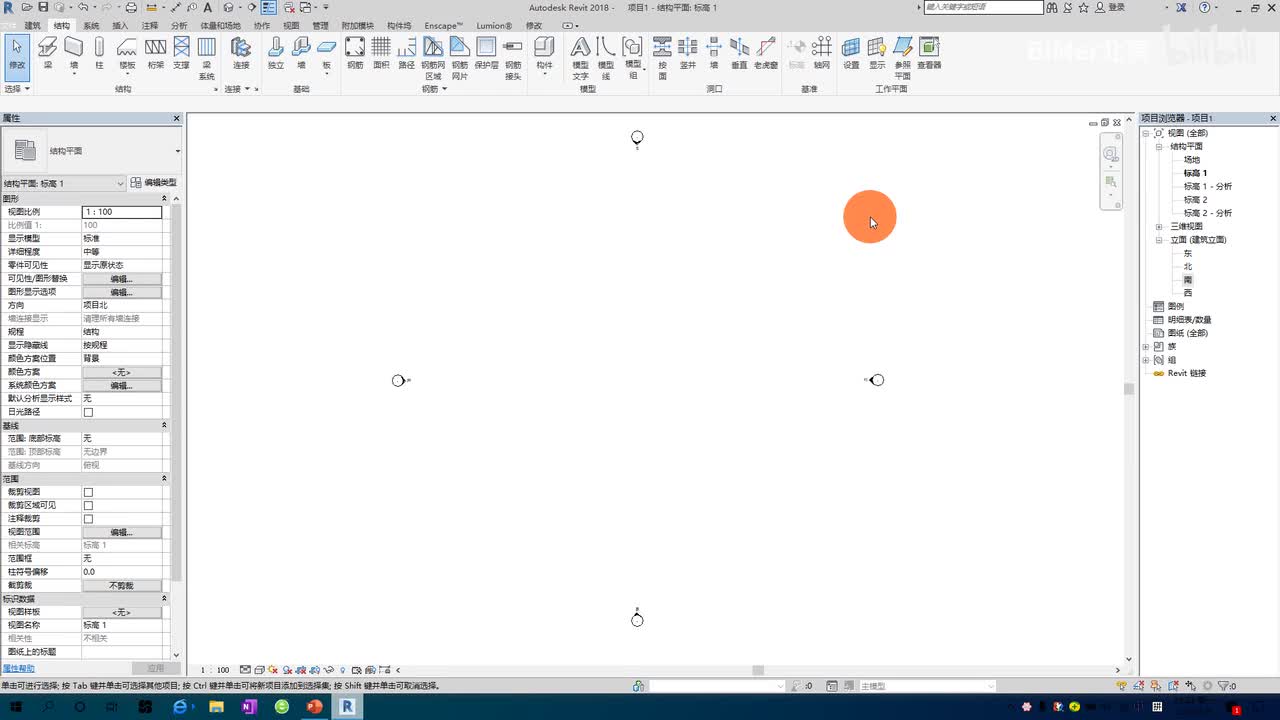
Task: Click the 轴网 (Grid) tool
Action: [822, 53]
